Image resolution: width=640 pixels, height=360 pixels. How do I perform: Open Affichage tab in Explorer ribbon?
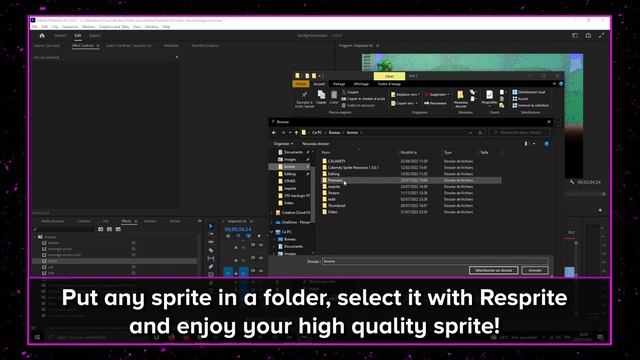361,84
